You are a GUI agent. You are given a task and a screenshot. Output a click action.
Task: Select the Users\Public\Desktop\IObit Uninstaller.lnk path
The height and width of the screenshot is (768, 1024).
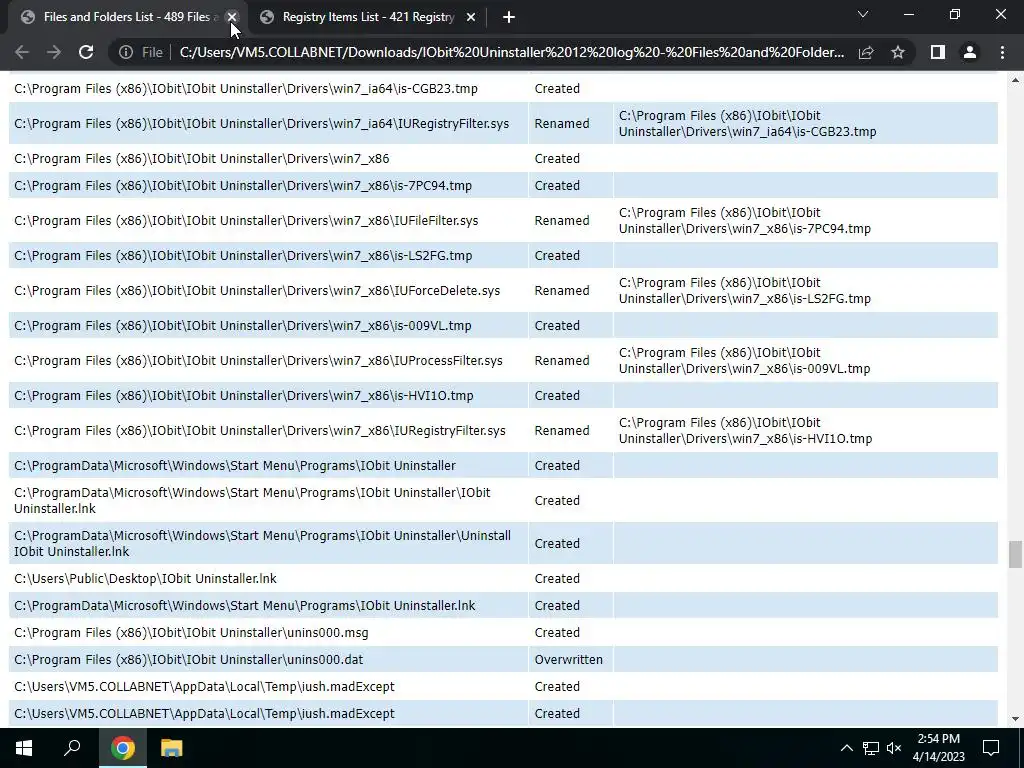[x=145, y=579]
